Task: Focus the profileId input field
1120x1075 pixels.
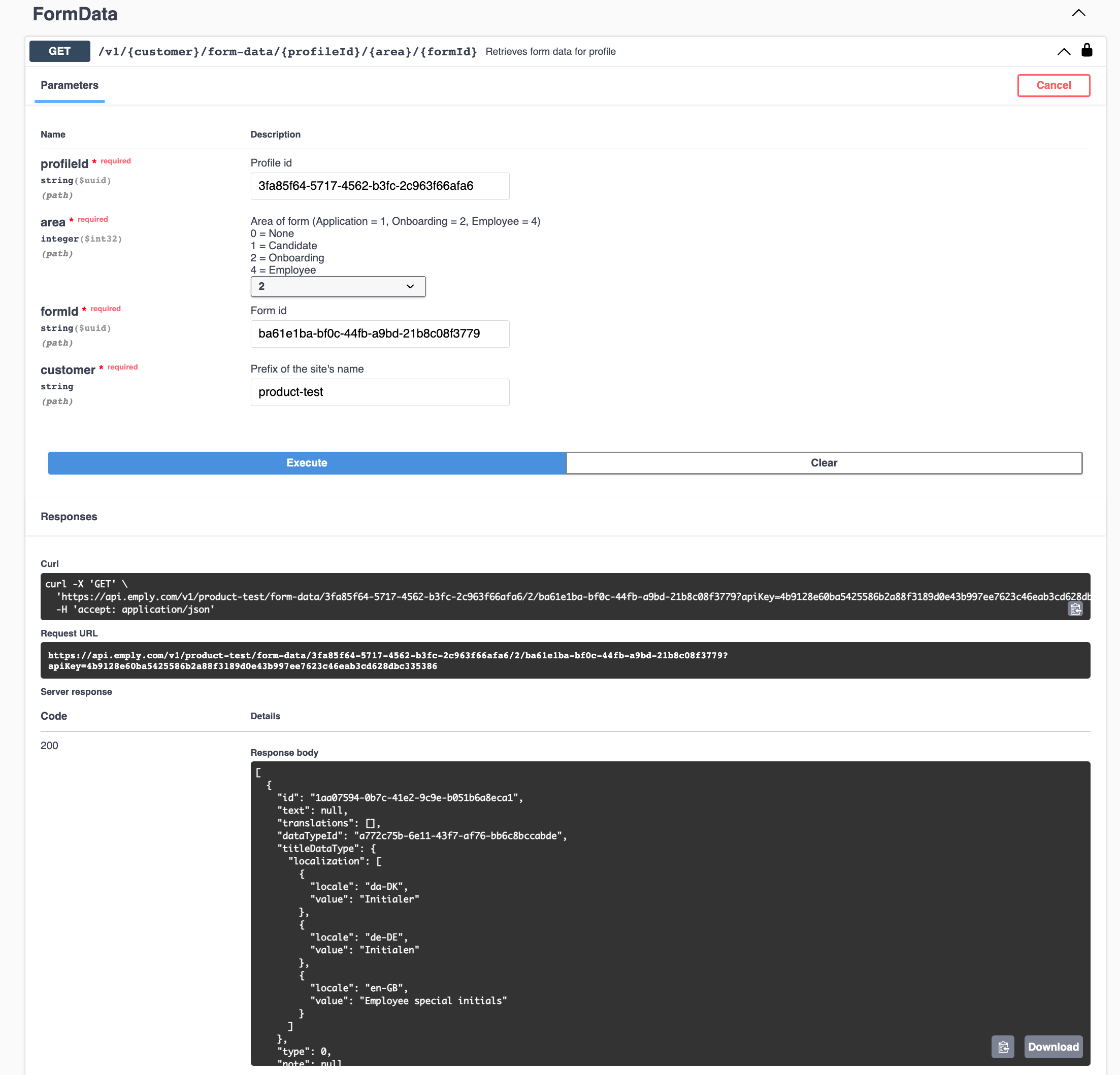Action: (x=379, y=186)
